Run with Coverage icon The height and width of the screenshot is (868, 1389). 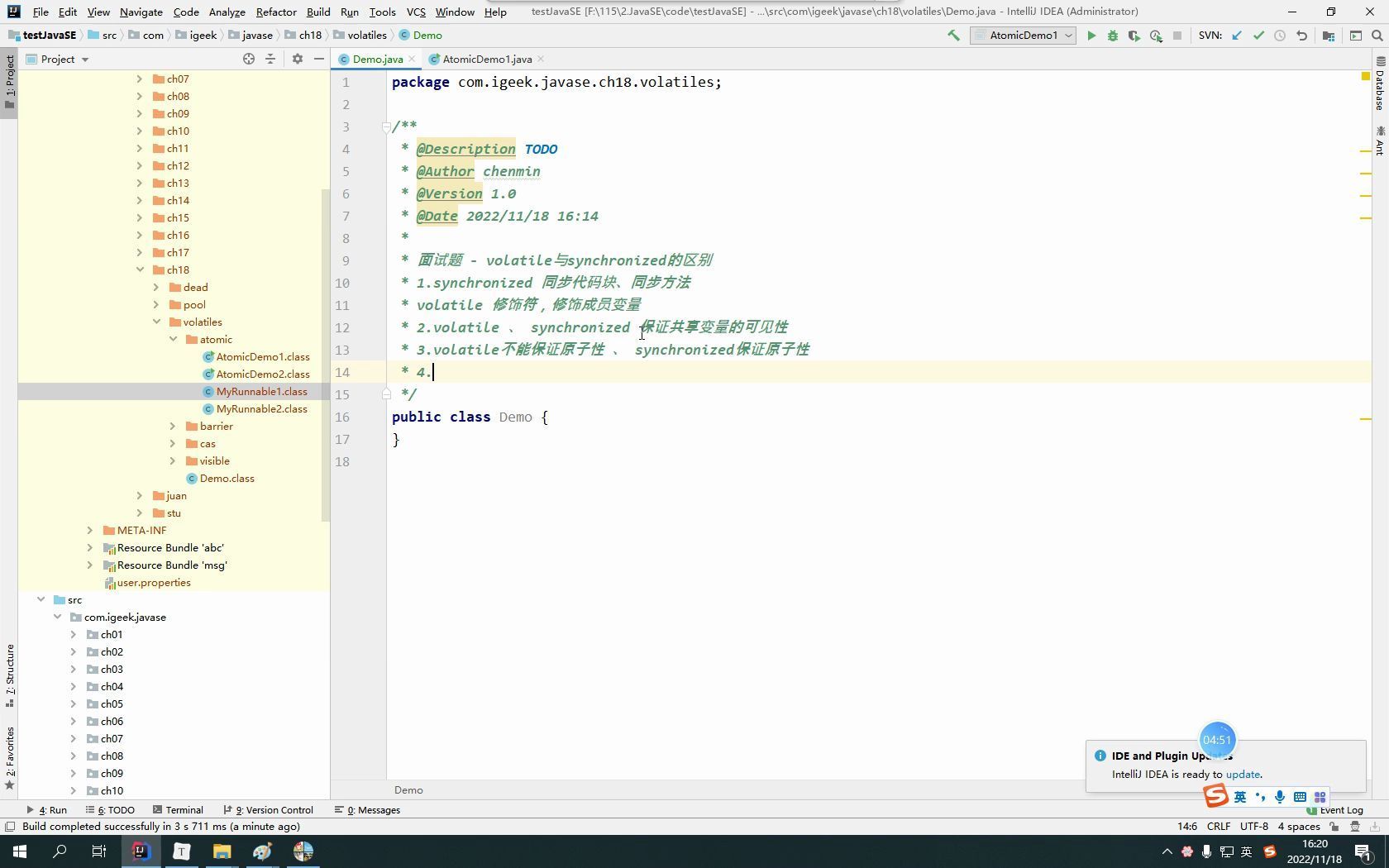pos(1134,36)
